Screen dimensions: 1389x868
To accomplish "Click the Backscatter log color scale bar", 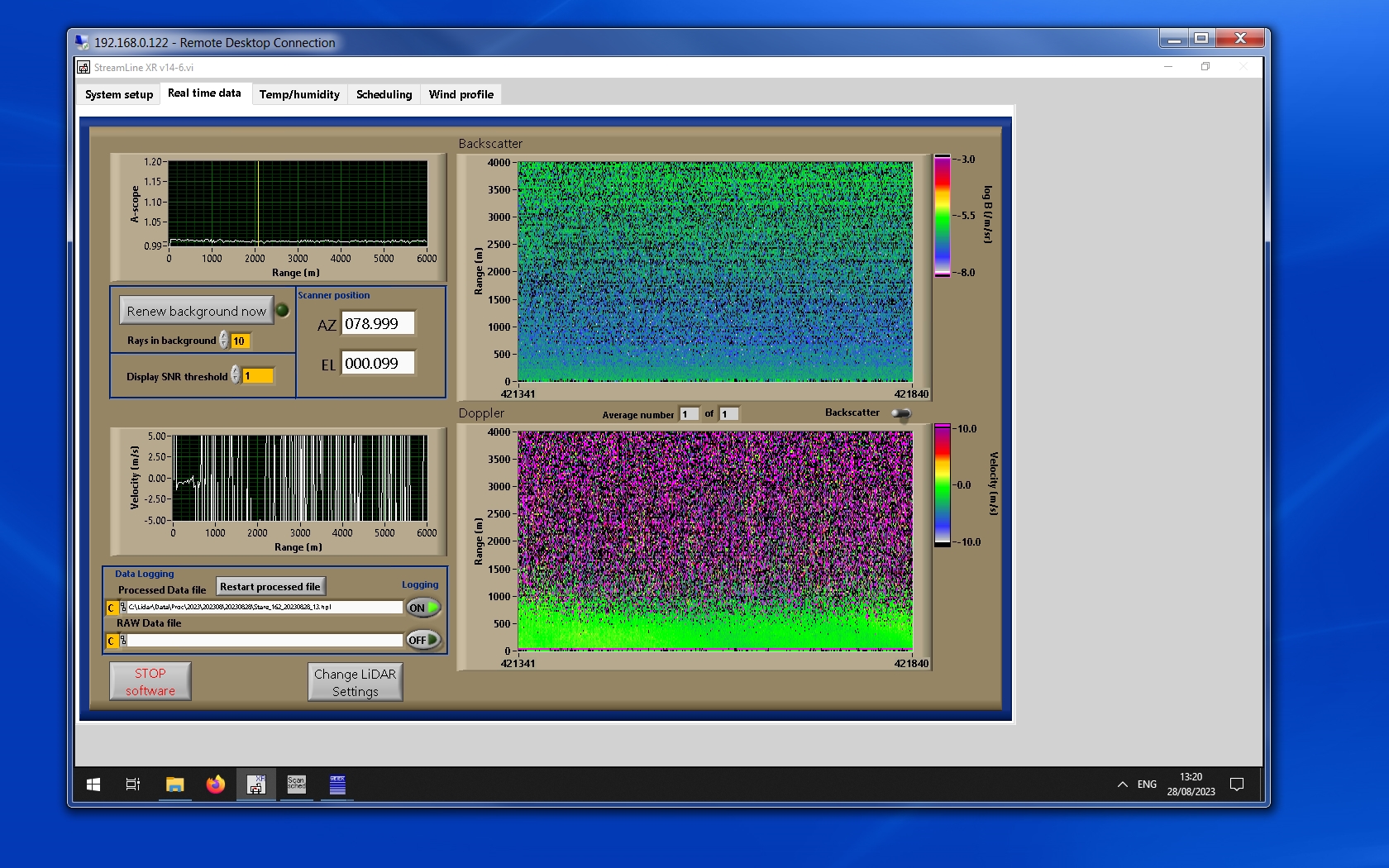I will click(x=942, y=216).
